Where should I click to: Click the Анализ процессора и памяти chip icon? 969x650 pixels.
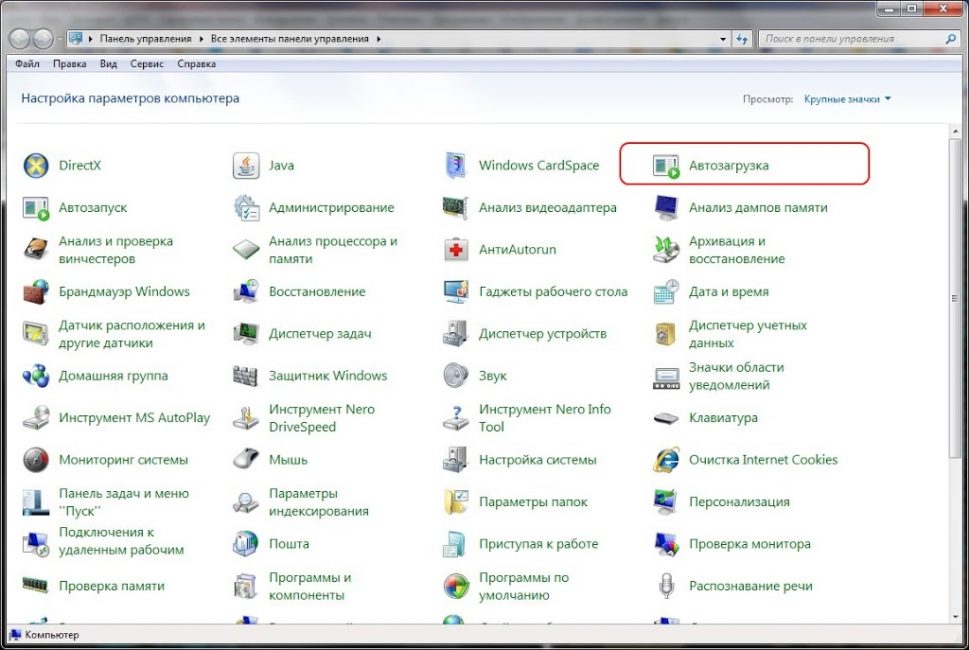[x=246, y=250]
